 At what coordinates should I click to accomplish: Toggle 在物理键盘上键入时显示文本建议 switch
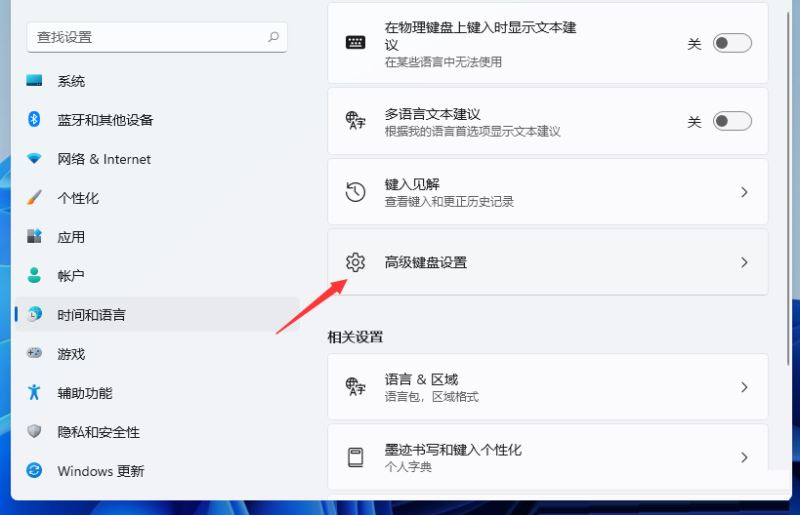(732, 43)
